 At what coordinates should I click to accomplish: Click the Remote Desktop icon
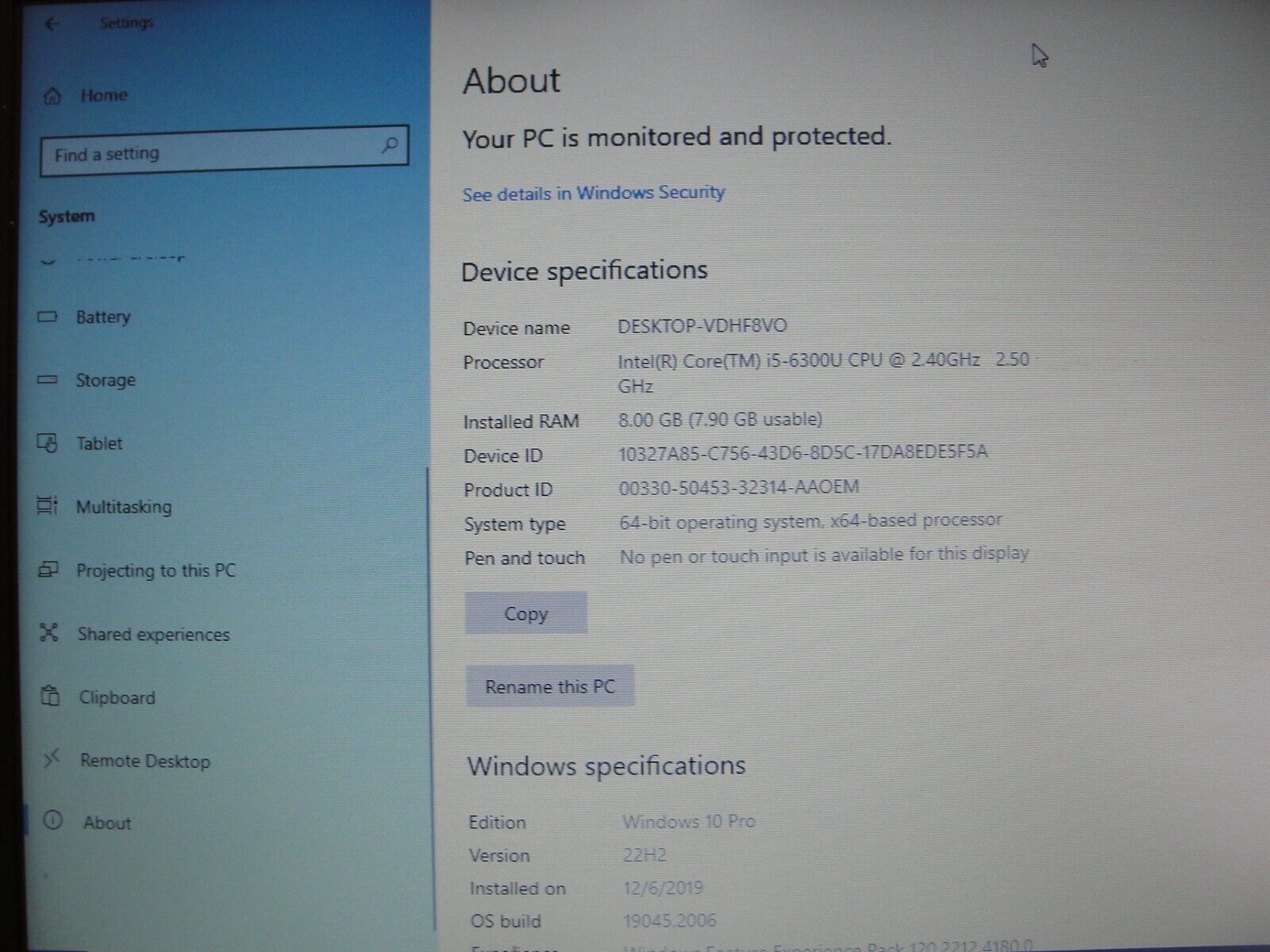click(x=52, y=759)
